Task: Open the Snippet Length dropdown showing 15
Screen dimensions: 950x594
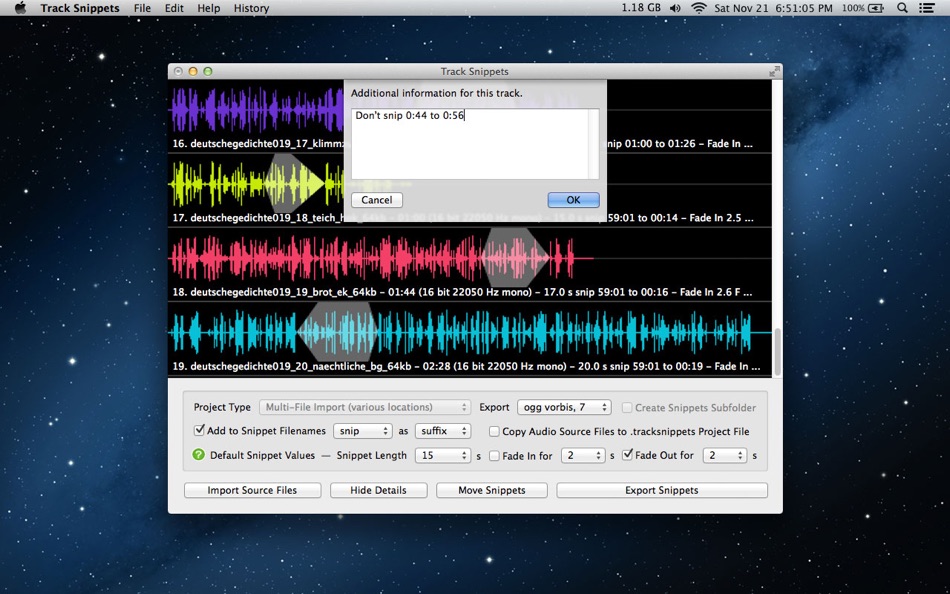Action: pyautogui.click(x=442, y=455)
